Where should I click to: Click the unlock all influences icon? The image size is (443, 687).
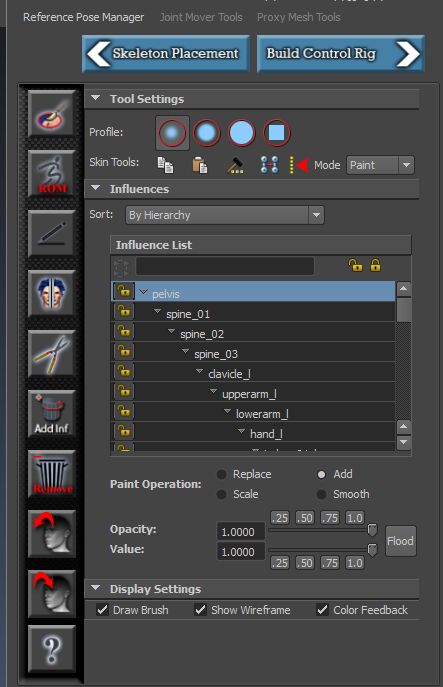tap(355, 265)
